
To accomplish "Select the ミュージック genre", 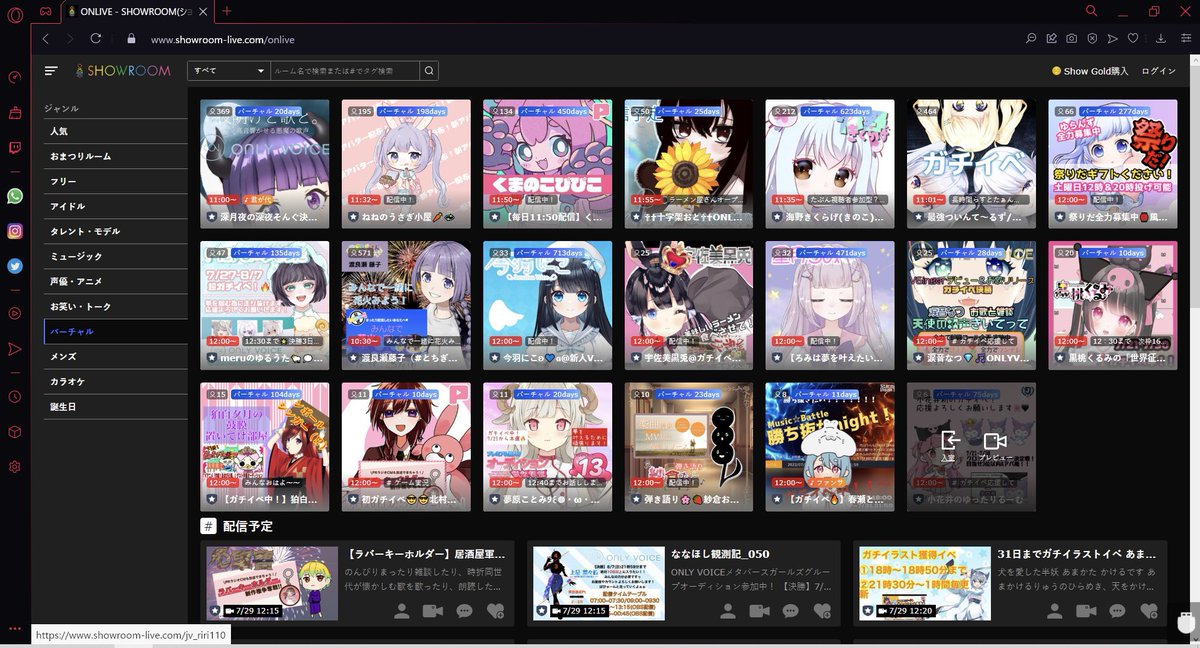I will point(116,256).
